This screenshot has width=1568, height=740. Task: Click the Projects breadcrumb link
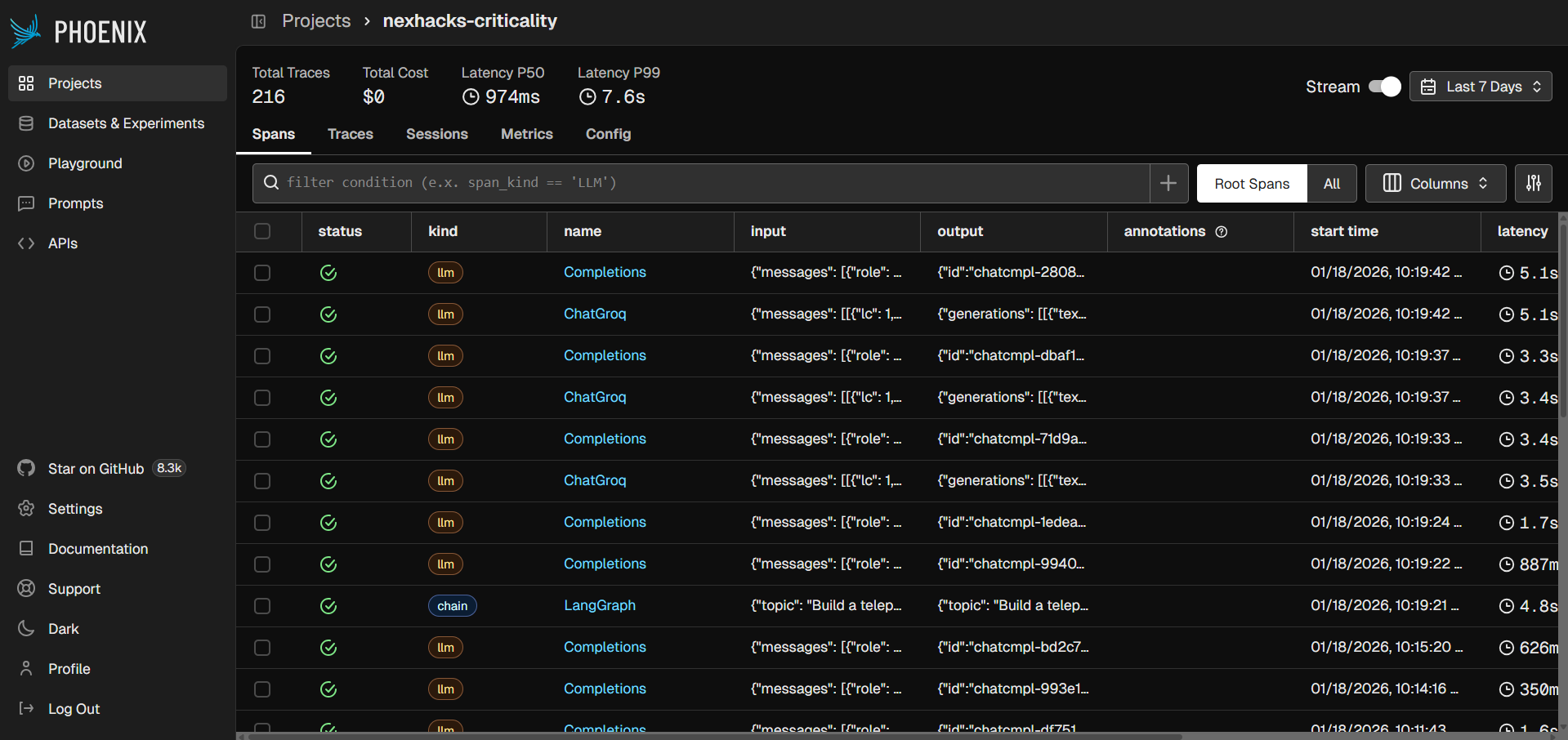pos(316,21)
